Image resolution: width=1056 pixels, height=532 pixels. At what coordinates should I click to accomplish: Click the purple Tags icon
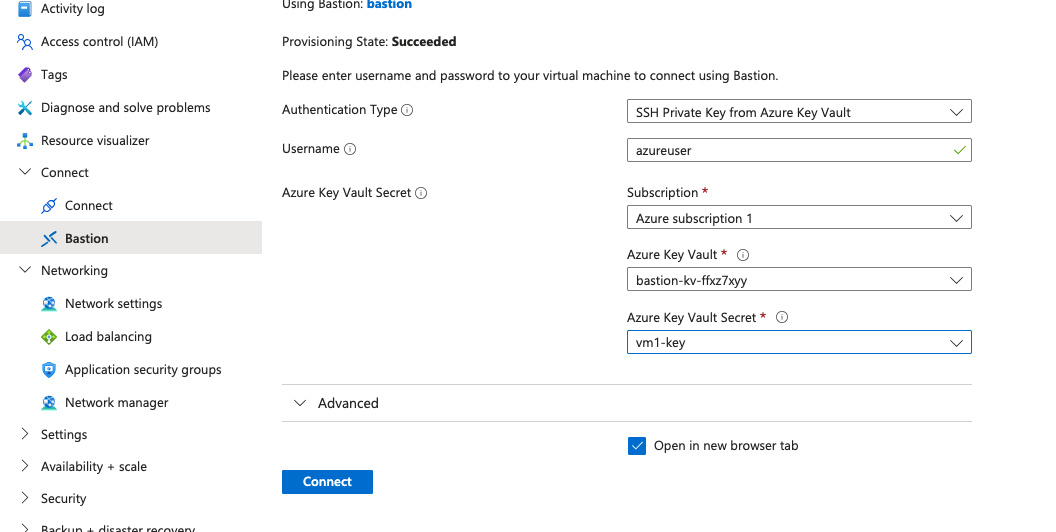25,75
